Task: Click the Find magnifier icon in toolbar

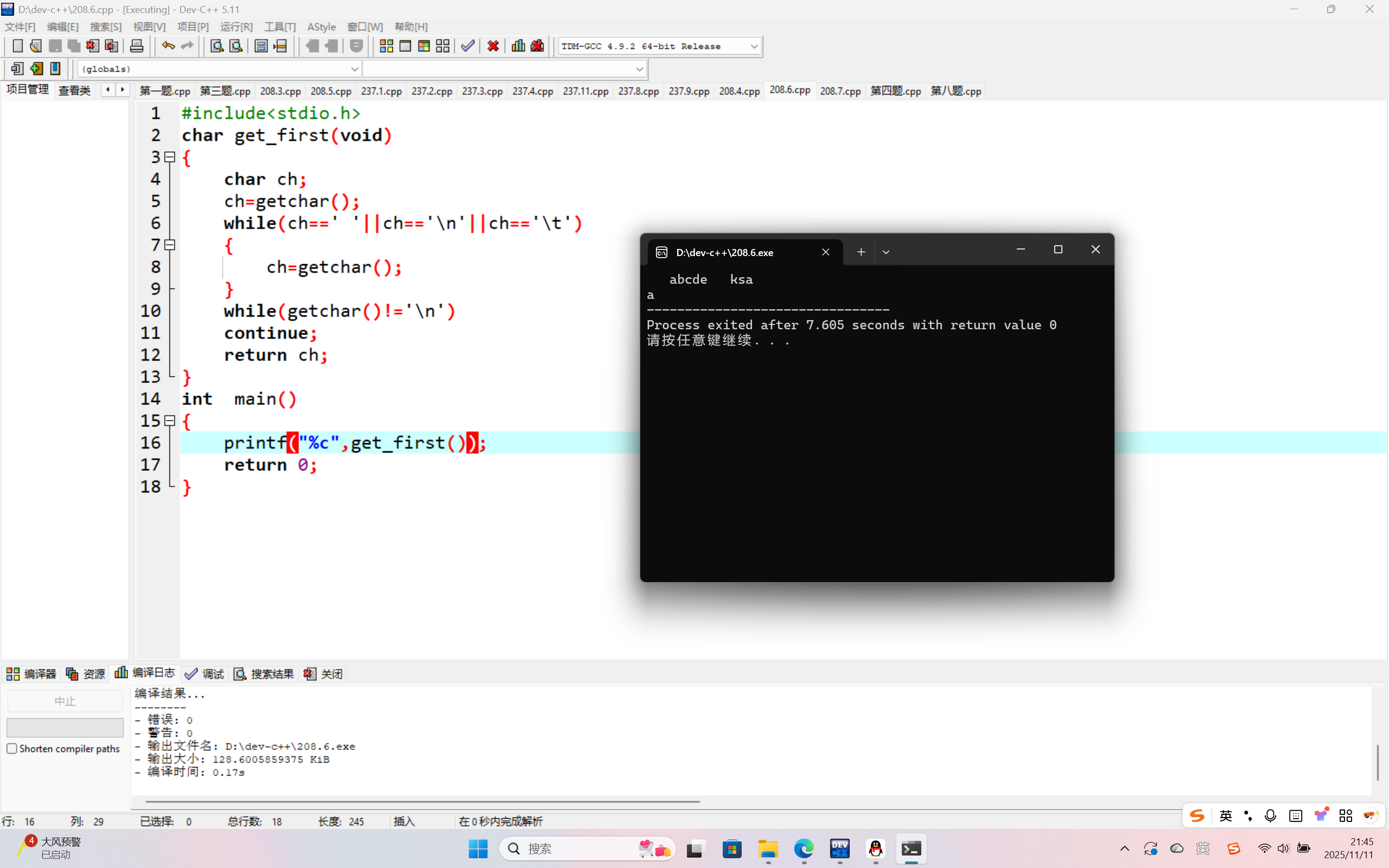Action: pyautogui.click(x=217, y=46)
